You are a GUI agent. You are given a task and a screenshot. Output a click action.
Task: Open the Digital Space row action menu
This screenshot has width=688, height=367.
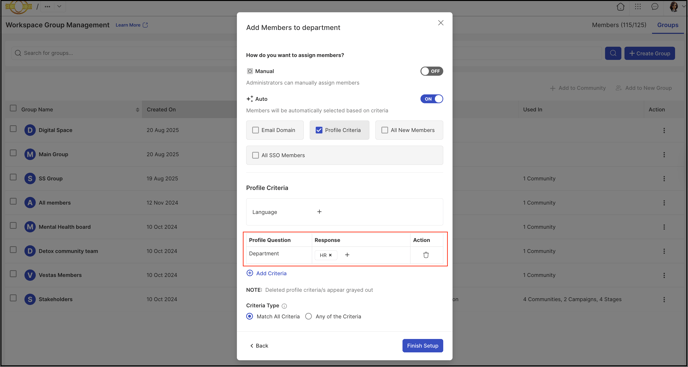(x=664, y=130)
